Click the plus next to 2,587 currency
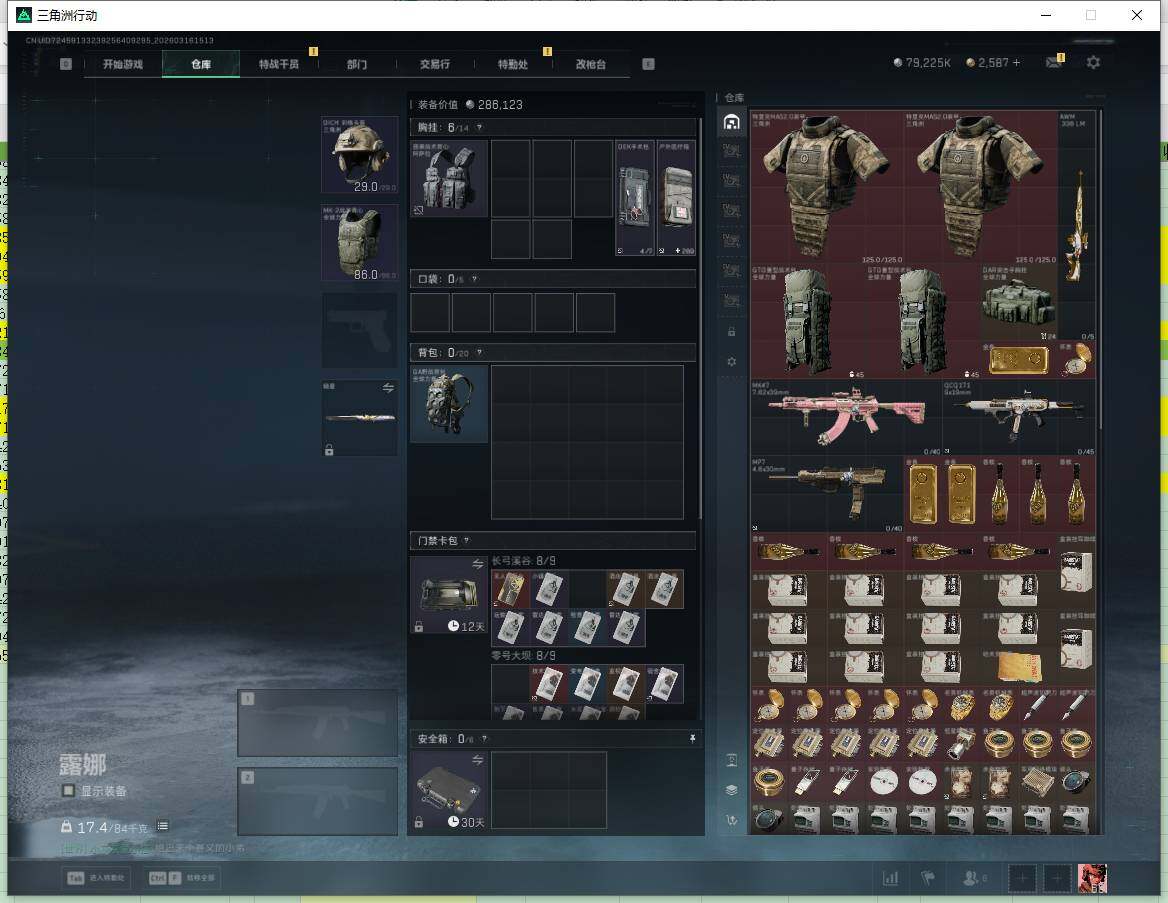 click(1016, 63)
